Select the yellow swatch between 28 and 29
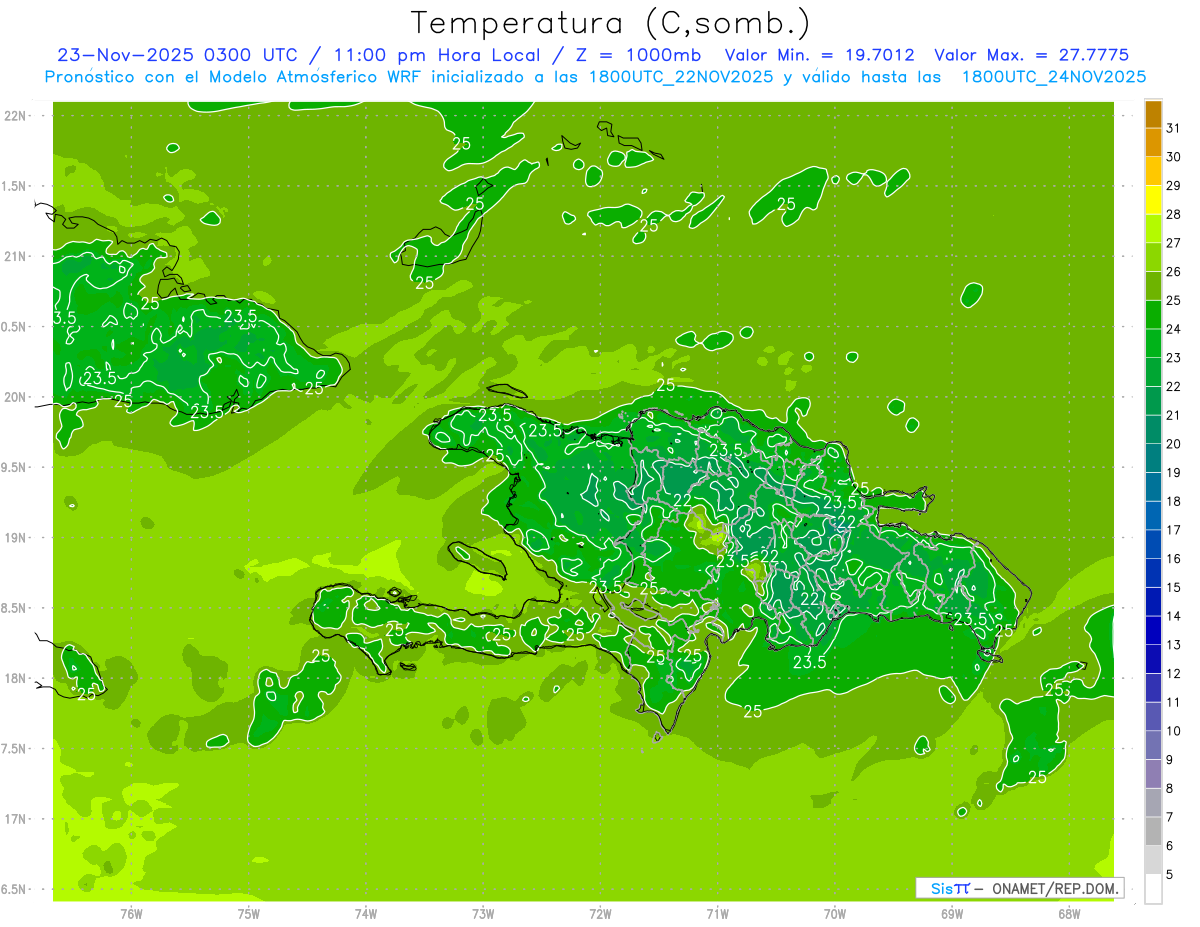This screenshot has width=1200, height=927. tap(1153, 199)
